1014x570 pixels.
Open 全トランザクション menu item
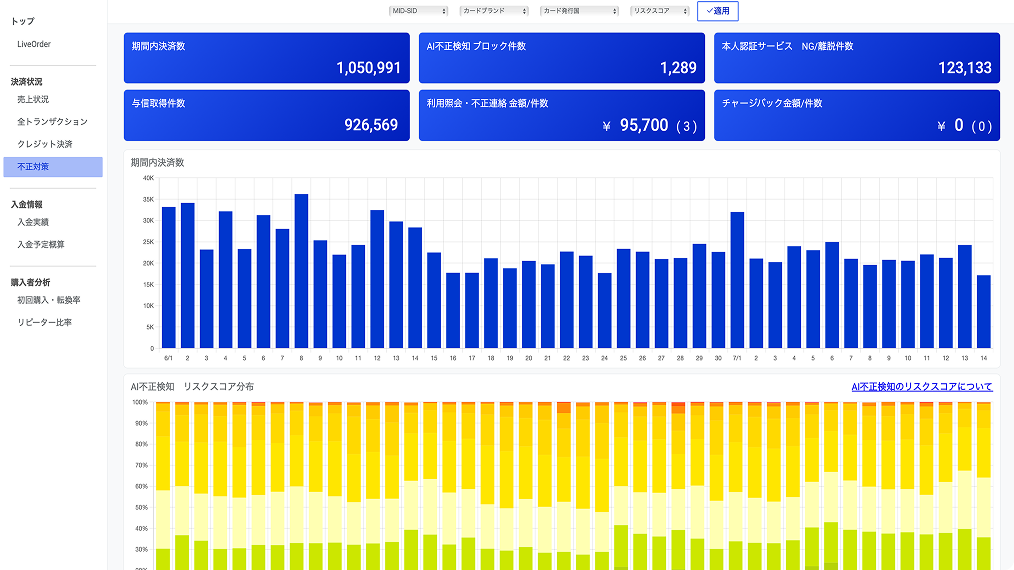(52, 122)
